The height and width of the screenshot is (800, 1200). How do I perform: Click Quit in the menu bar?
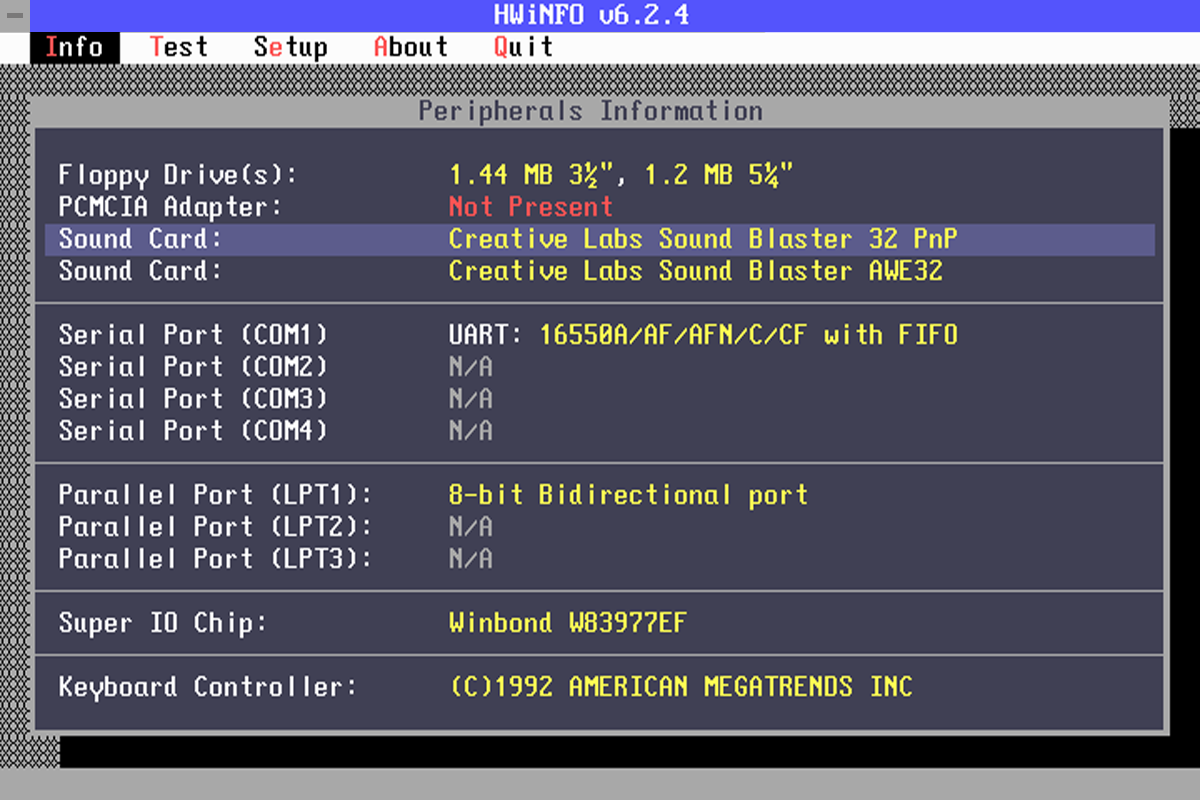pos(523,47)
